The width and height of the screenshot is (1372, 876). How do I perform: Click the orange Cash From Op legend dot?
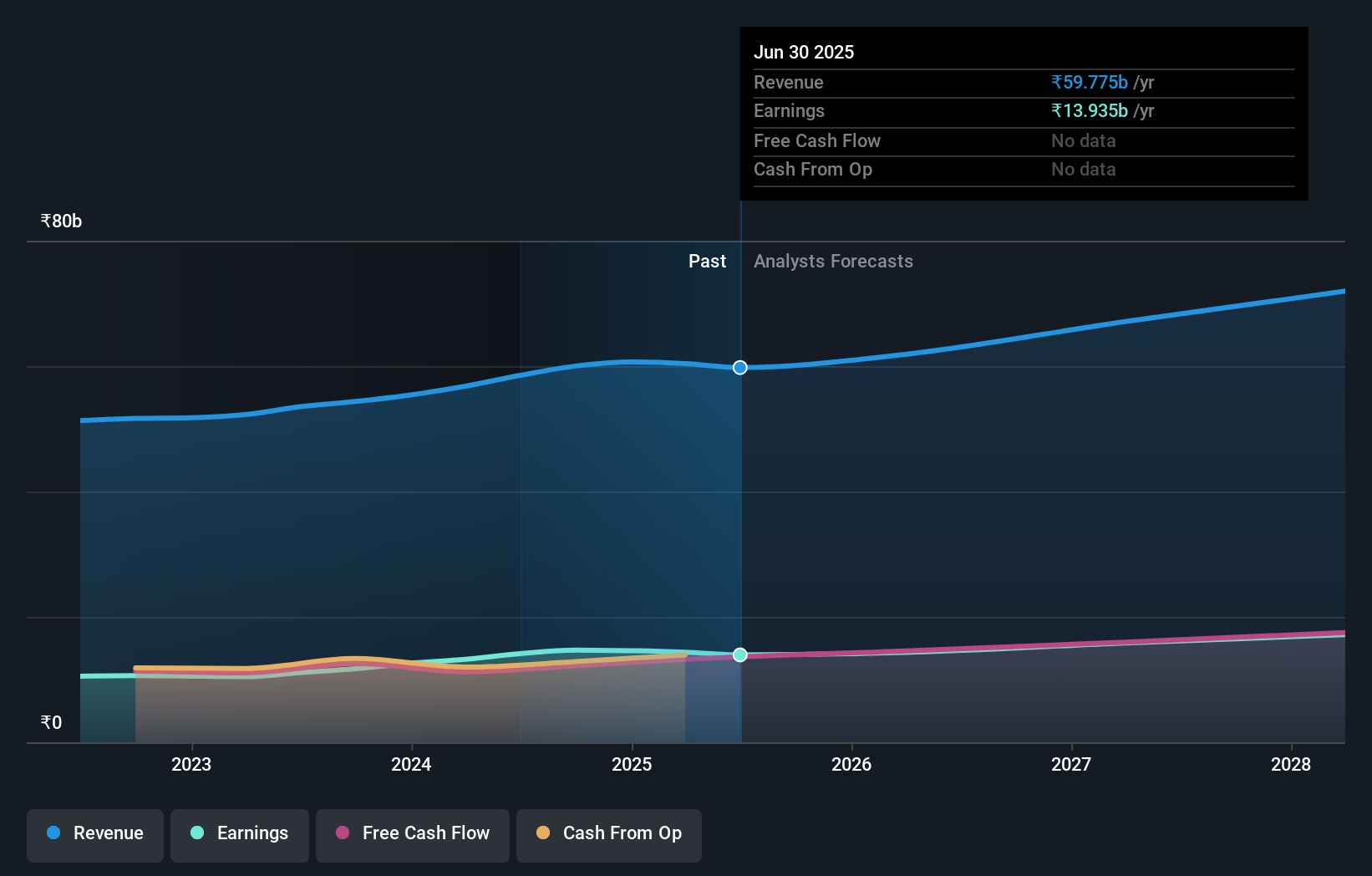(543, 833)
